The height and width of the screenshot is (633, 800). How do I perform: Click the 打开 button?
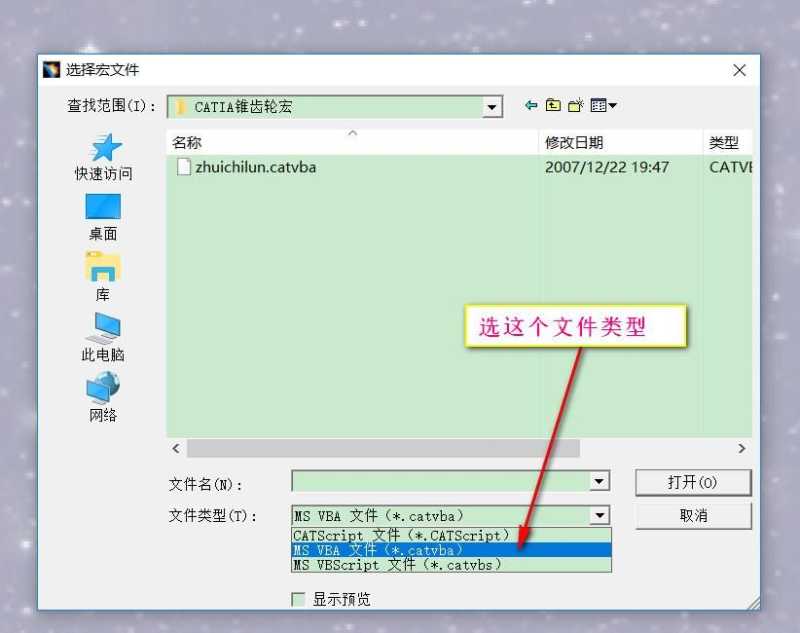pos(693,481)
